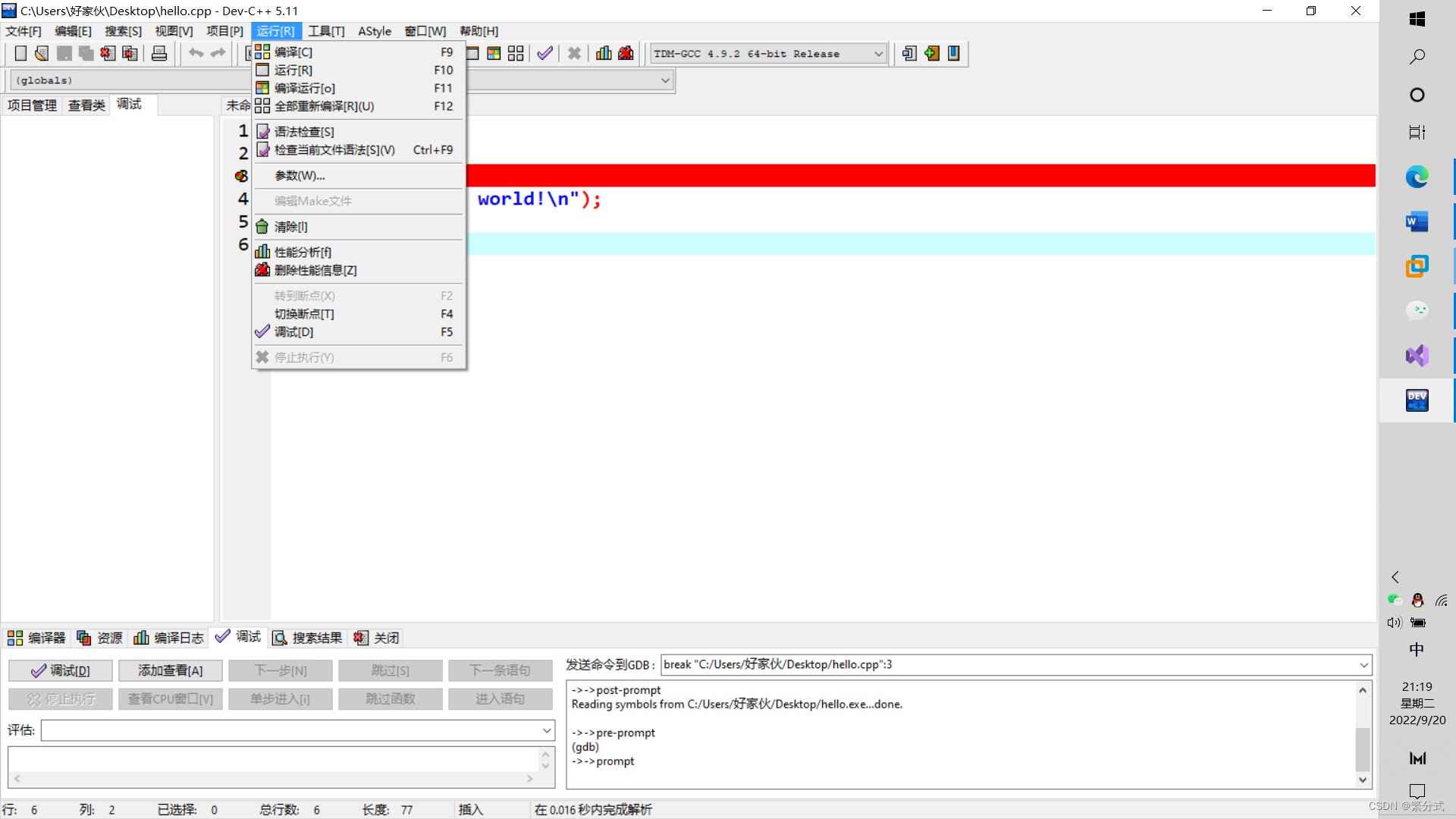Open the 评估 evaluate combo box dropdown
The image size is (1456, 819).
pos(546,731)
